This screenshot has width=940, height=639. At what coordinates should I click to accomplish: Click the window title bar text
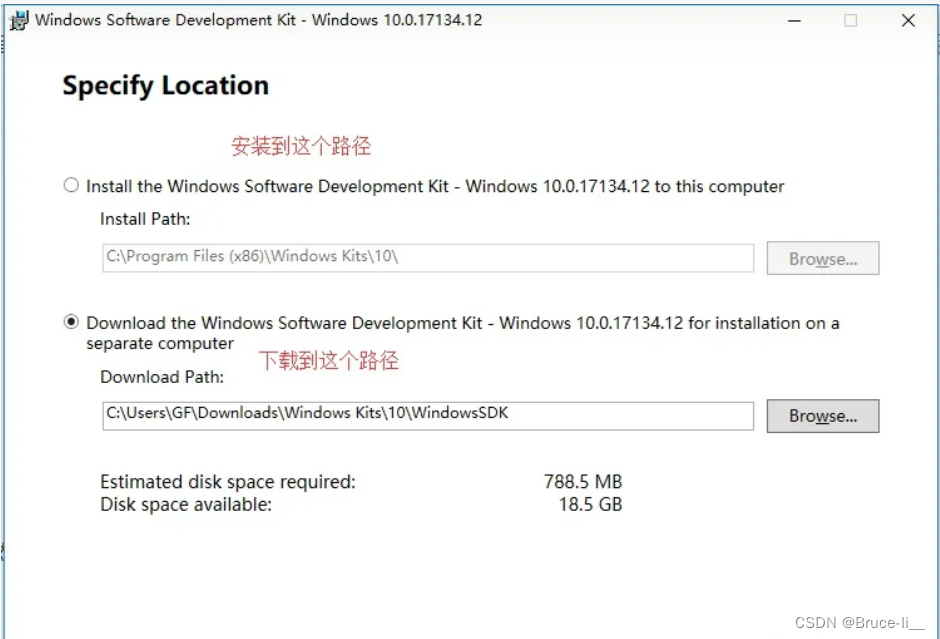[x=259, y=20]
